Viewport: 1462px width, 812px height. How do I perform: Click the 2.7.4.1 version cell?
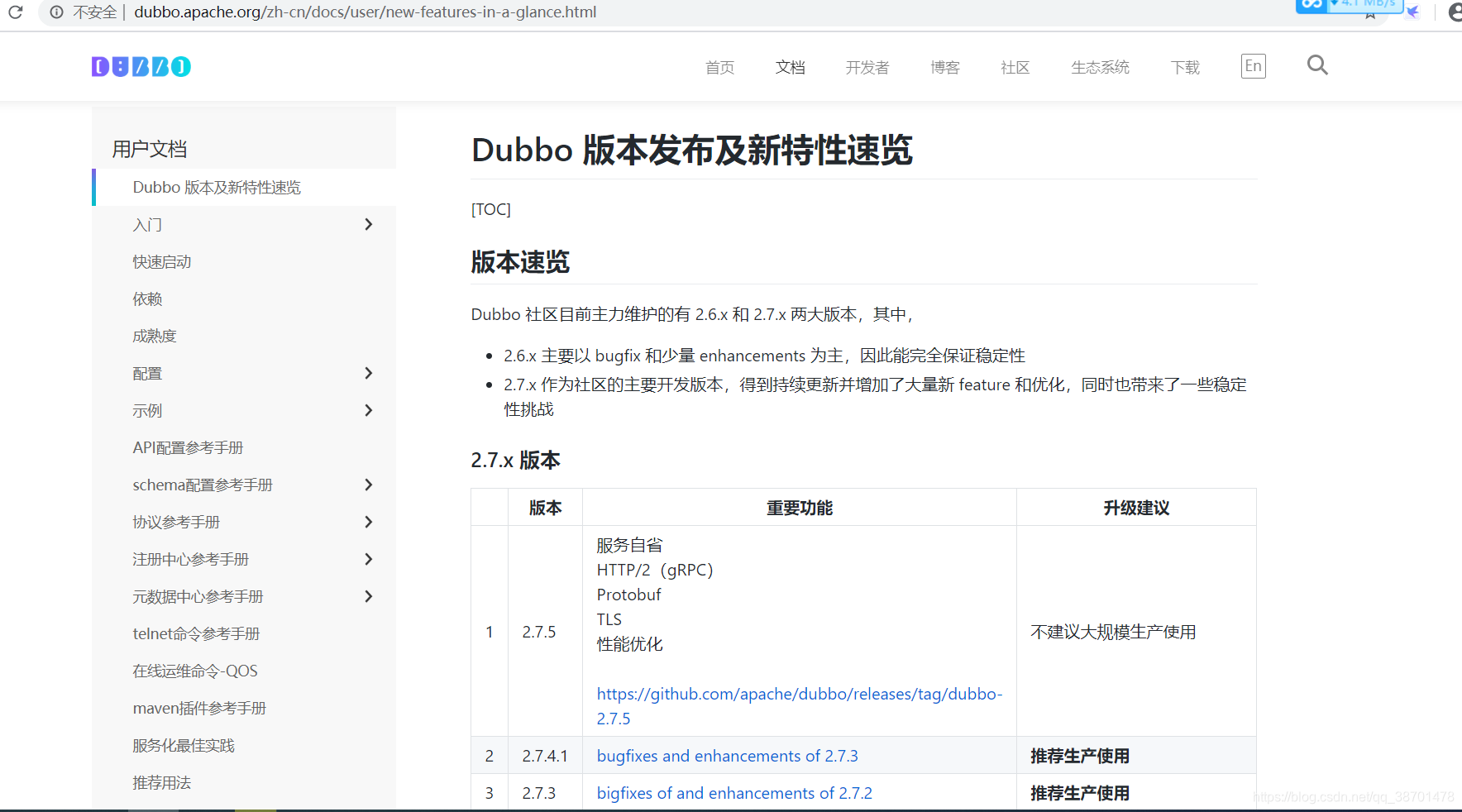click(x=545, y=756)
